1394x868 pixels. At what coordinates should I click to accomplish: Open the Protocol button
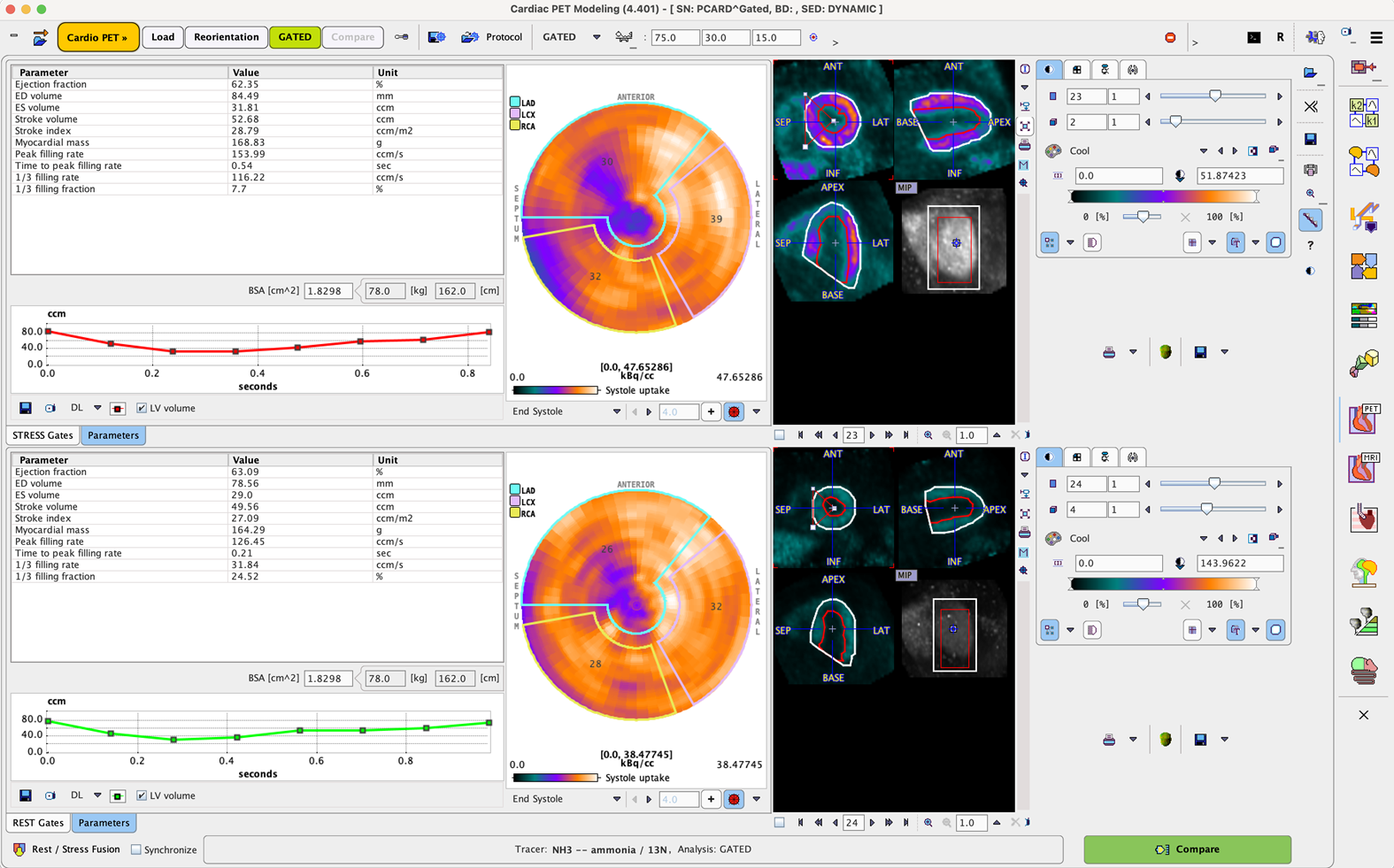click(x=492, y=37)
